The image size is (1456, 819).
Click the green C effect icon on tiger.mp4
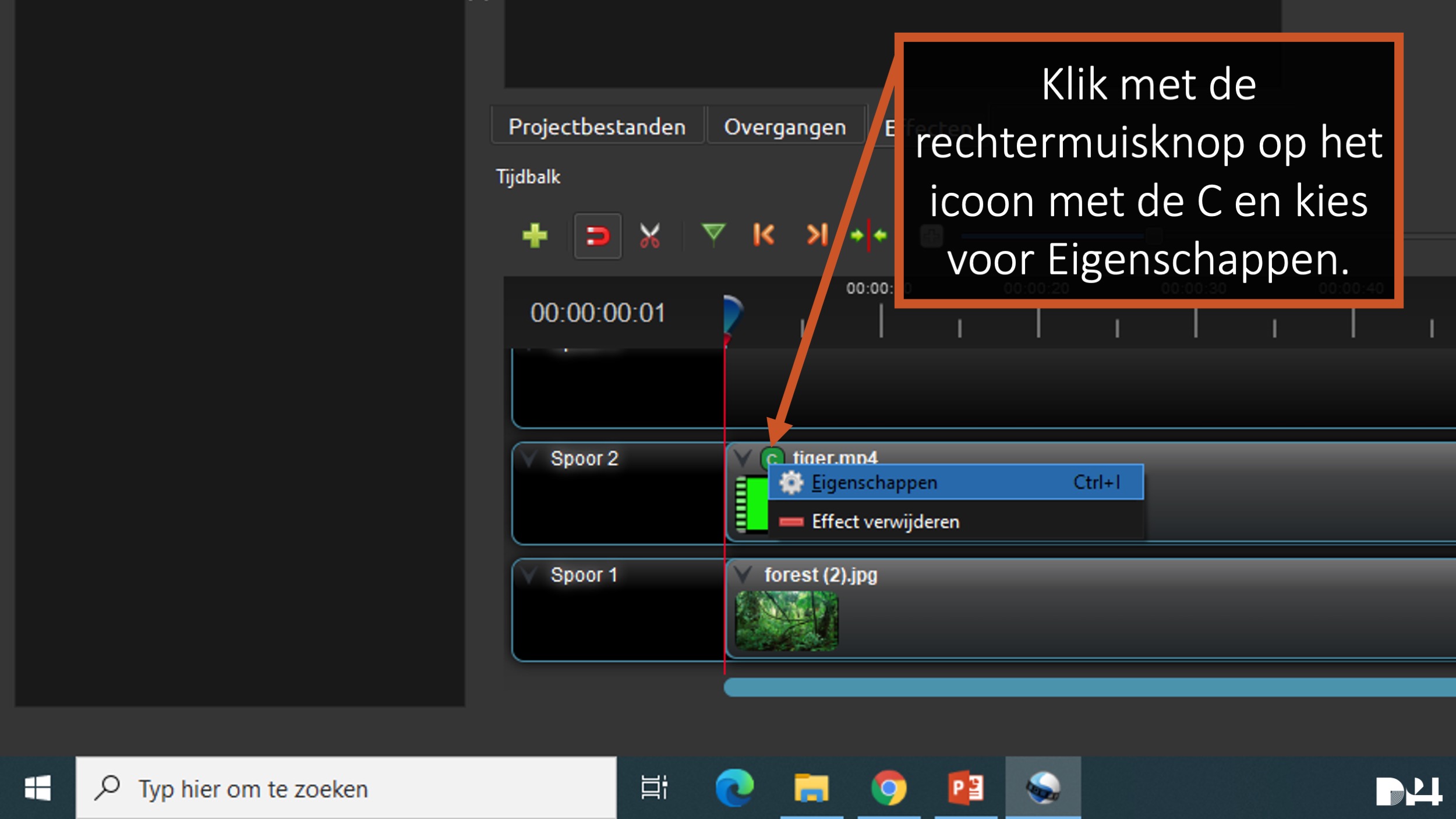click(x=772, y=457)
